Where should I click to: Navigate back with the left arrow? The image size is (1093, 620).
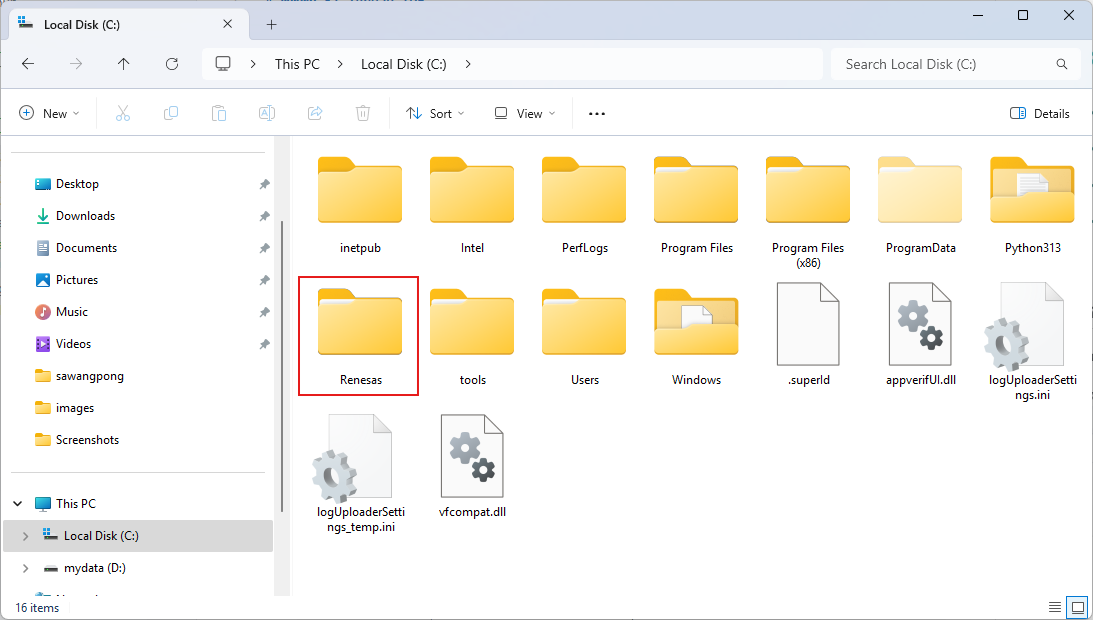(x=28, y=64)
